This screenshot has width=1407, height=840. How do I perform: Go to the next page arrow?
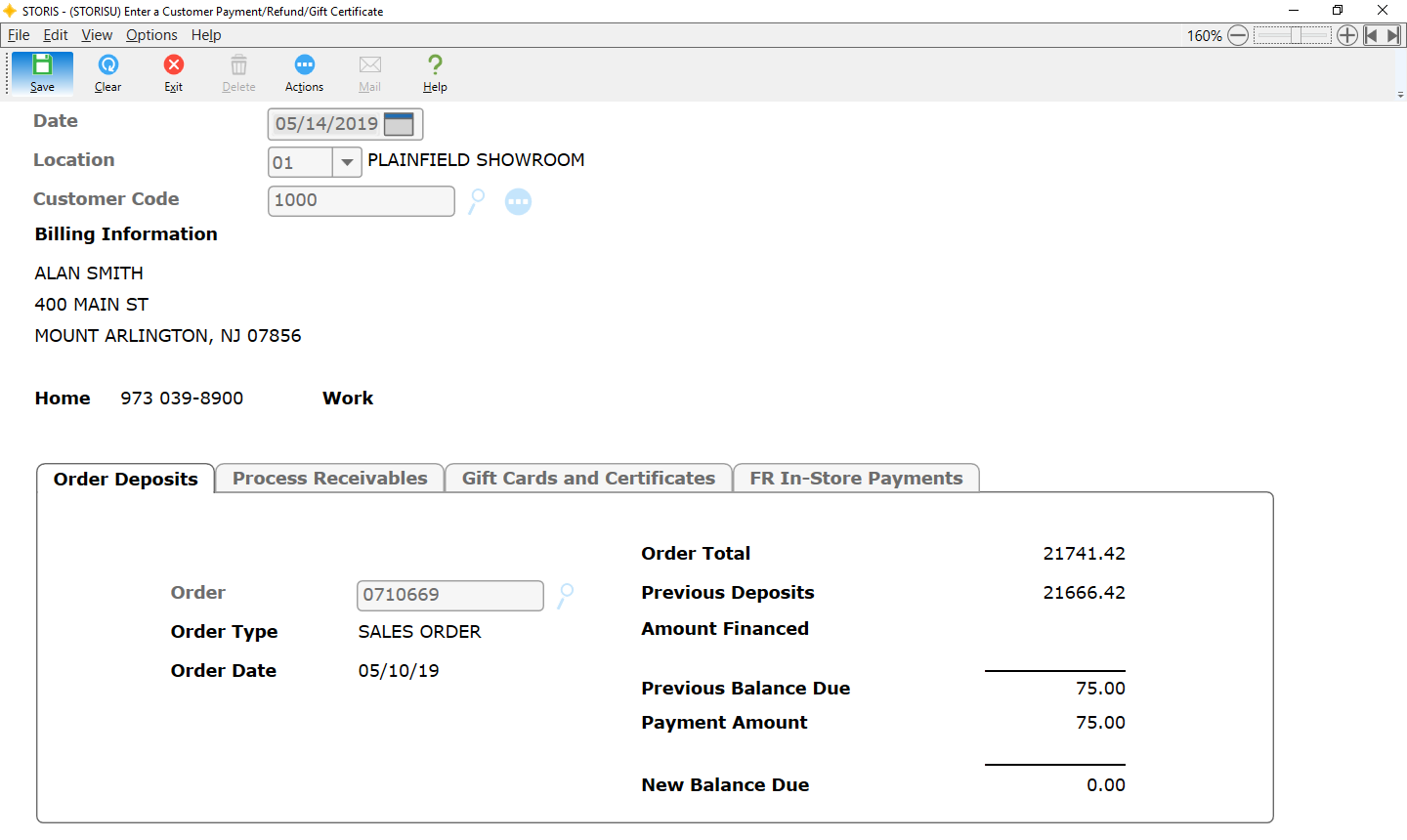(x=1393, y=35)
